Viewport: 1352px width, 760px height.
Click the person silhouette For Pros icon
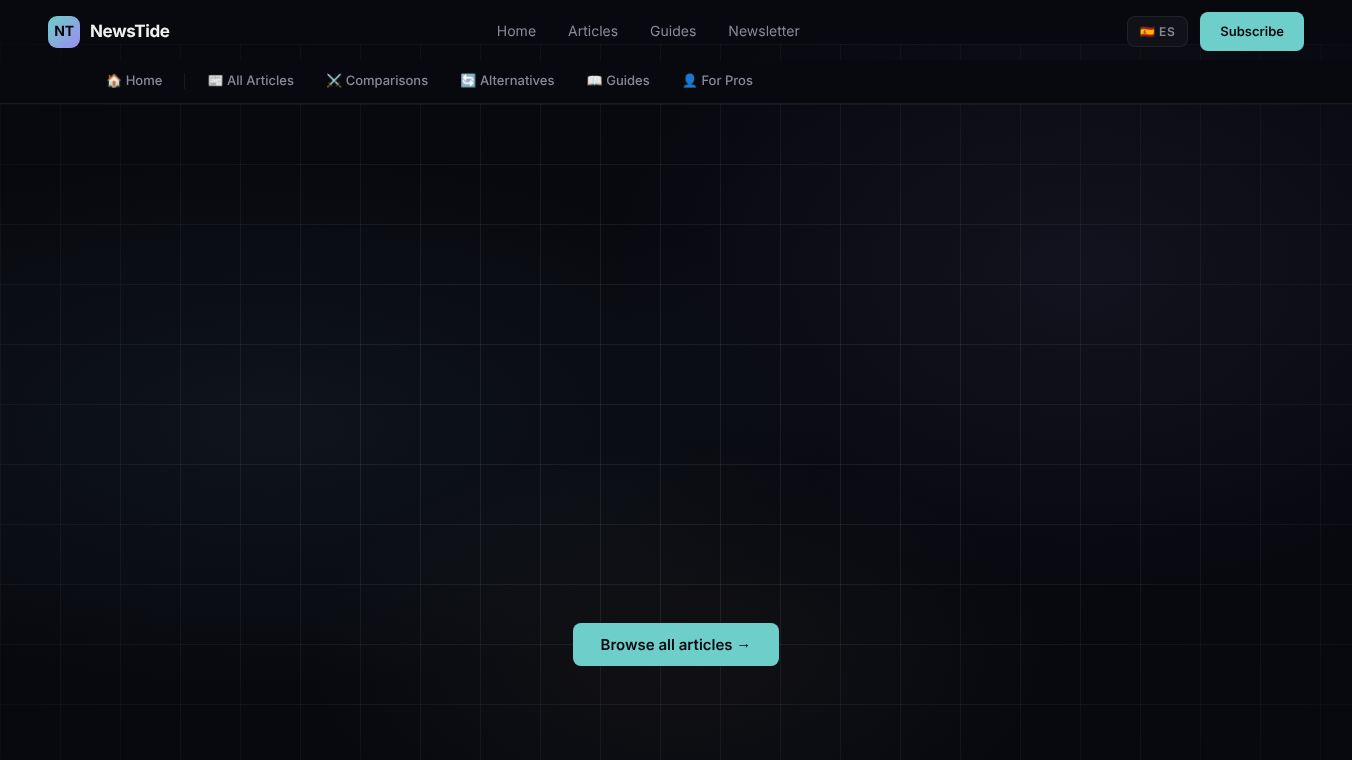click(689, 81)
